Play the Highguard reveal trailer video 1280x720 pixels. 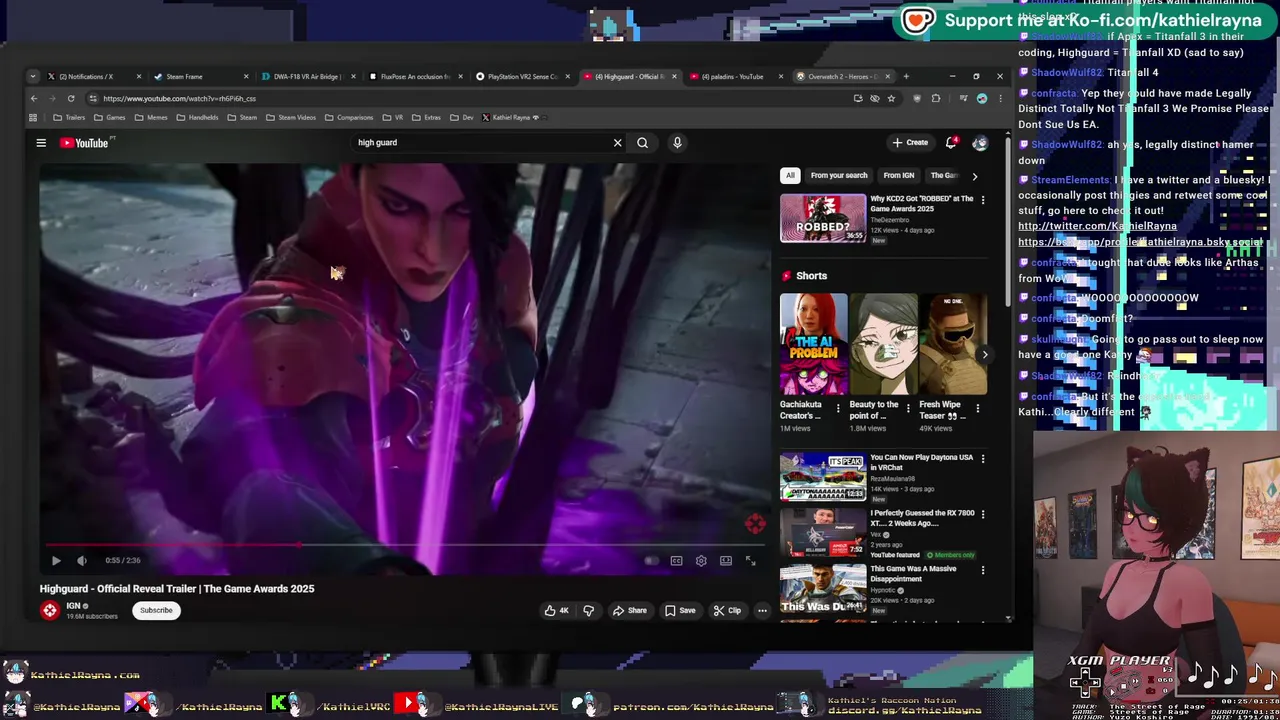(x=56, y=561)
